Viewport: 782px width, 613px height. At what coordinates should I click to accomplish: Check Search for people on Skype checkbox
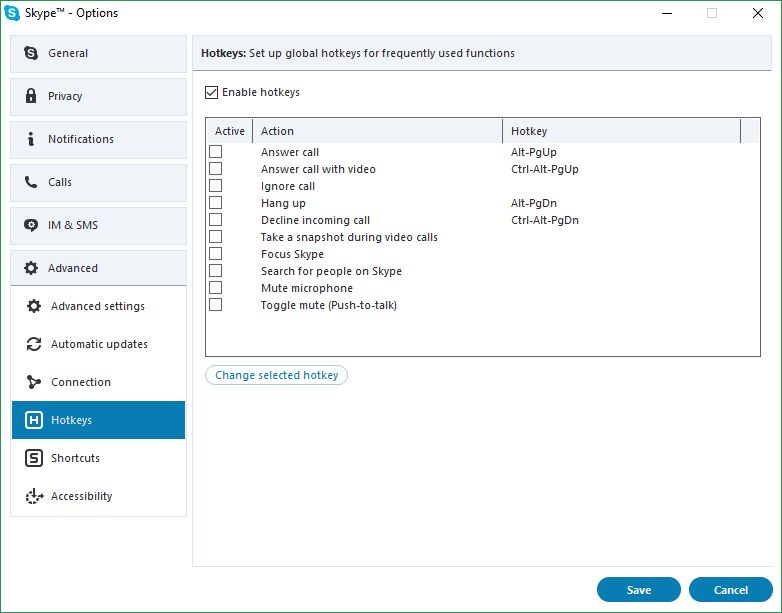215,270
